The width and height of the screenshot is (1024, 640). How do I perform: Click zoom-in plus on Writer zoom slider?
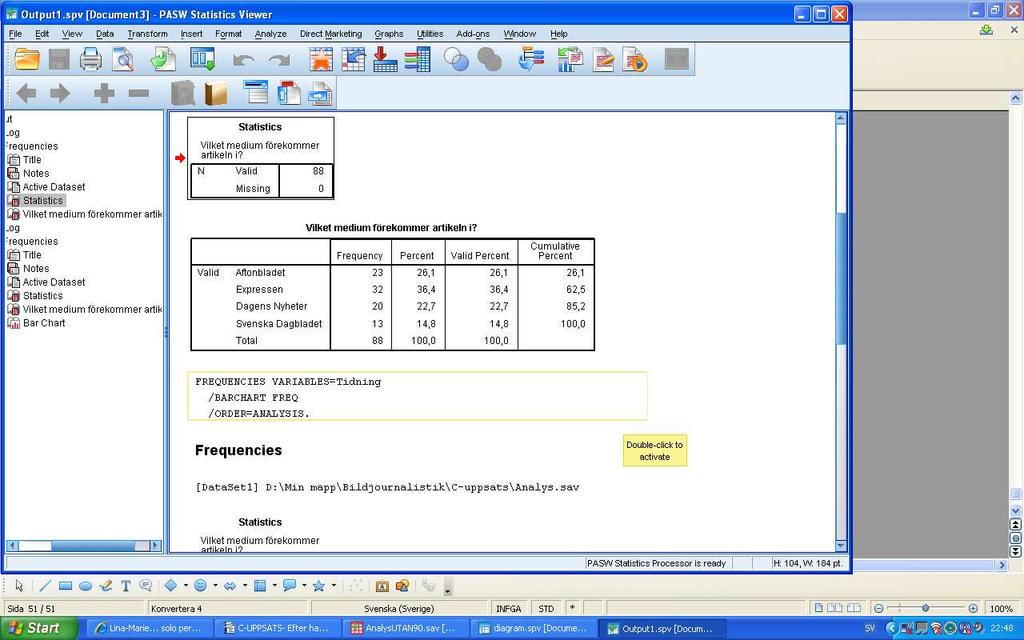coord(972,608)
